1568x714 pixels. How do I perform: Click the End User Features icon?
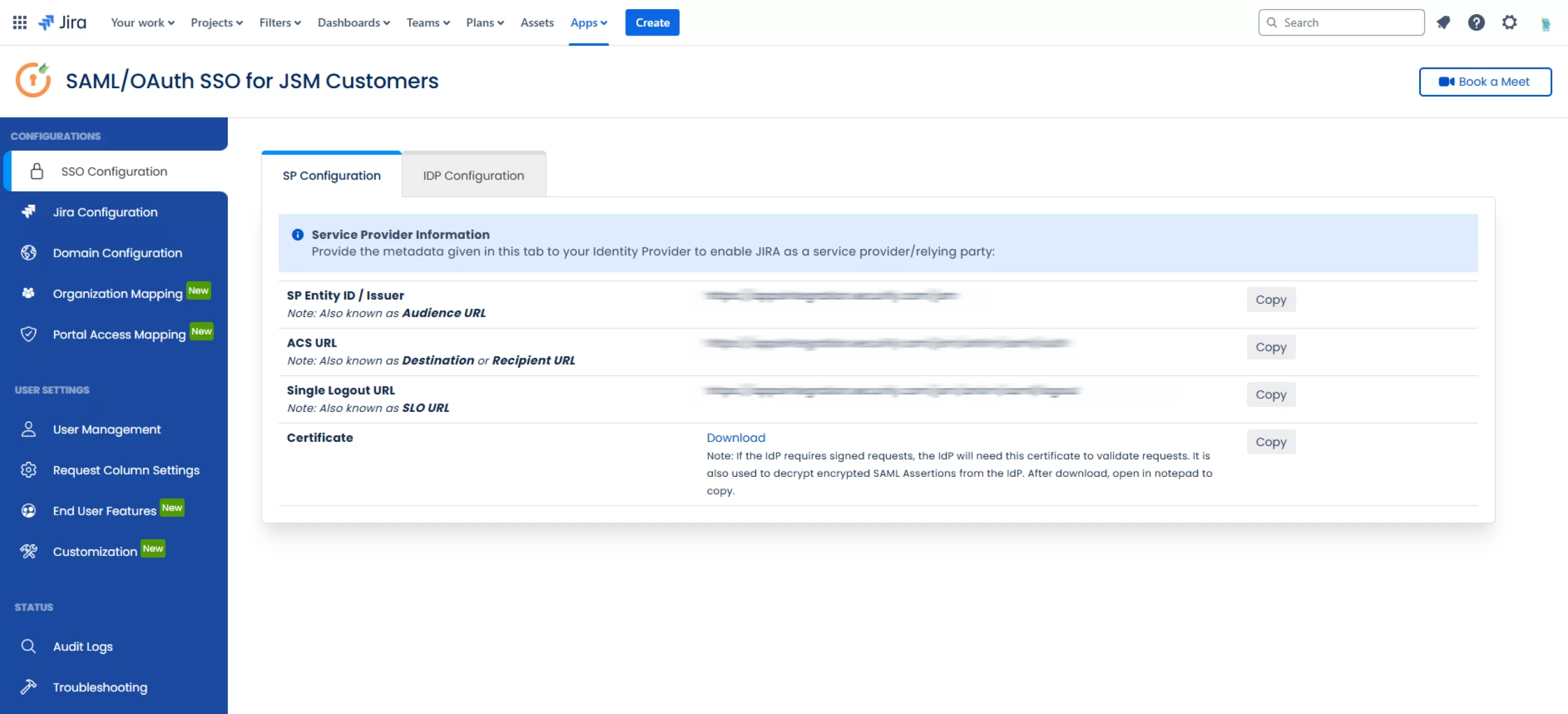pyautogui.click(x=28, y=511)
